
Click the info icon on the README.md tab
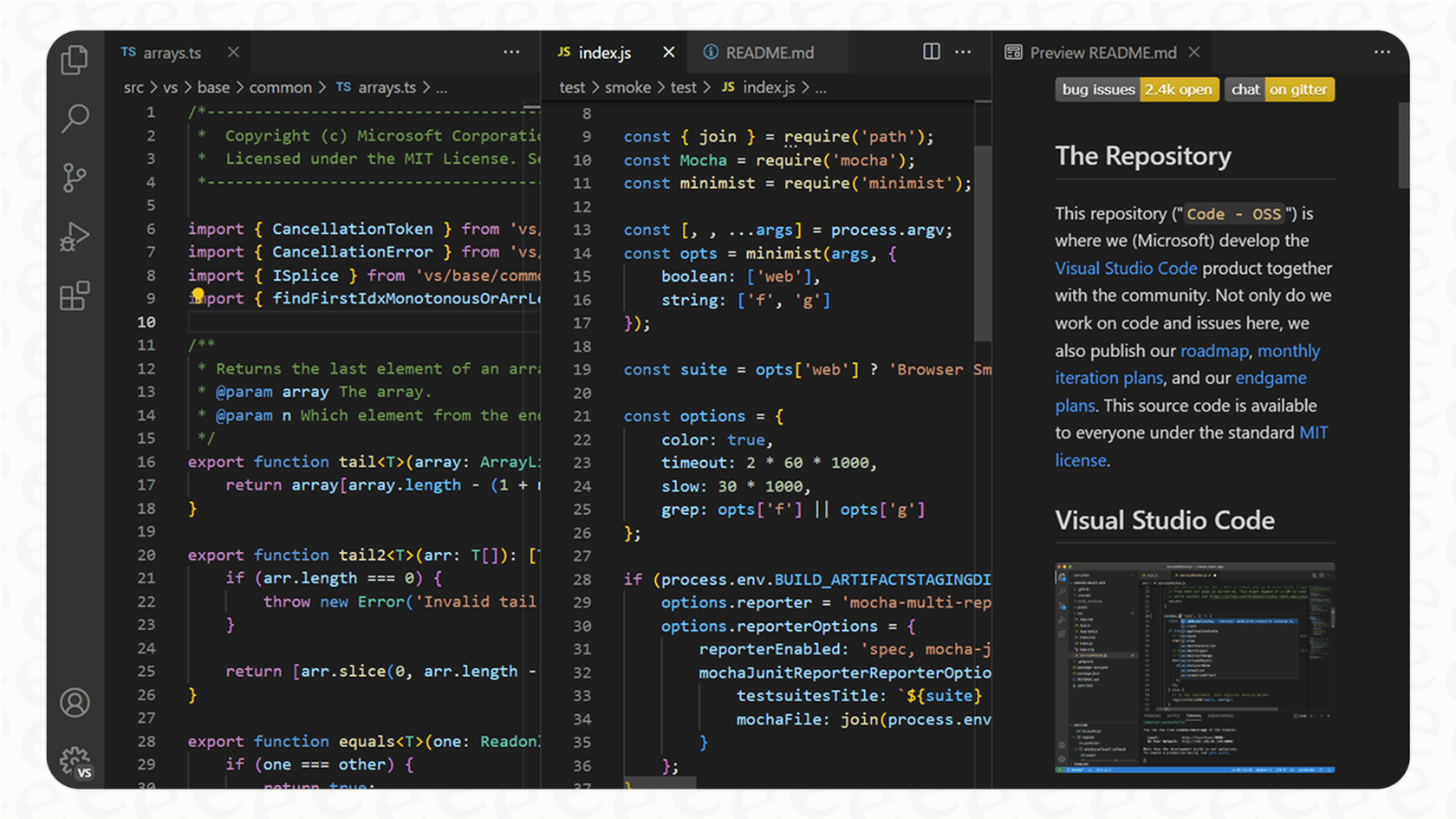[711, 52]
